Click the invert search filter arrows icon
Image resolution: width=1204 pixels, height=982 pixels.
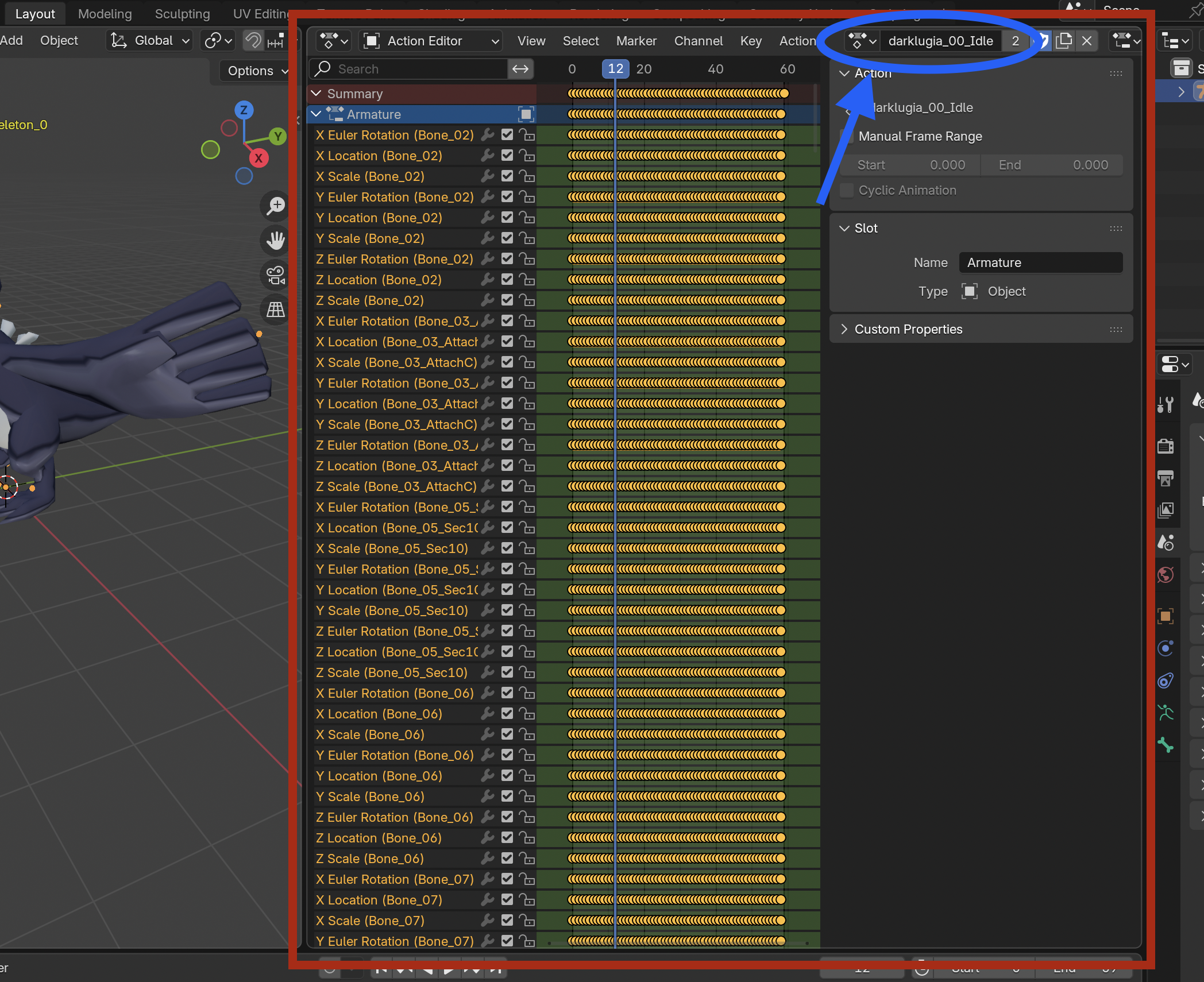[520, 69]
